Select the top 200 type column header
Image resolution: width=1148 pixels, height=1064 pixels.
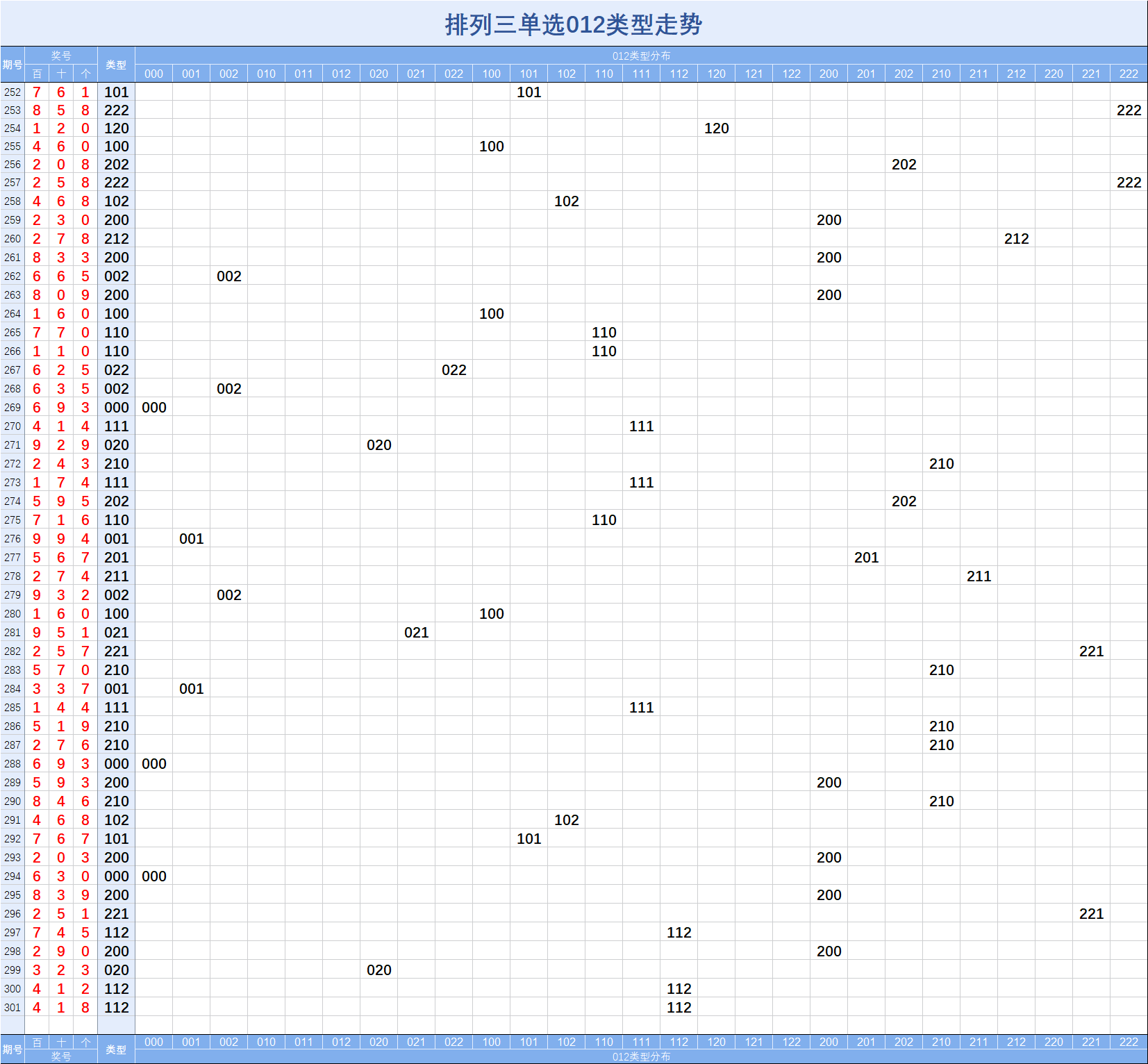(829, 74)
